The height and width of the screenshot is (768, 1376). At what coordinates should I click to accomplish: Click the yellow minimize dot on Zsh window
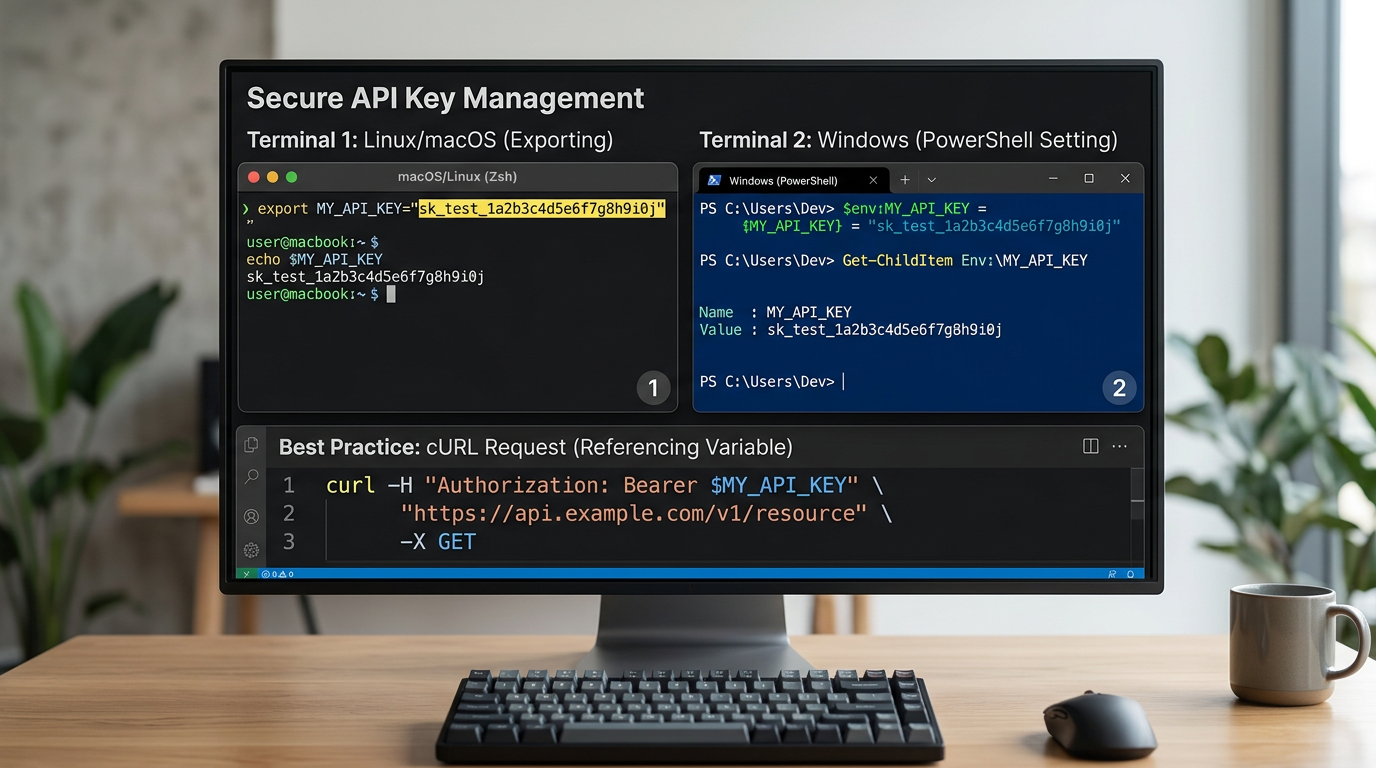pos(273,177)
